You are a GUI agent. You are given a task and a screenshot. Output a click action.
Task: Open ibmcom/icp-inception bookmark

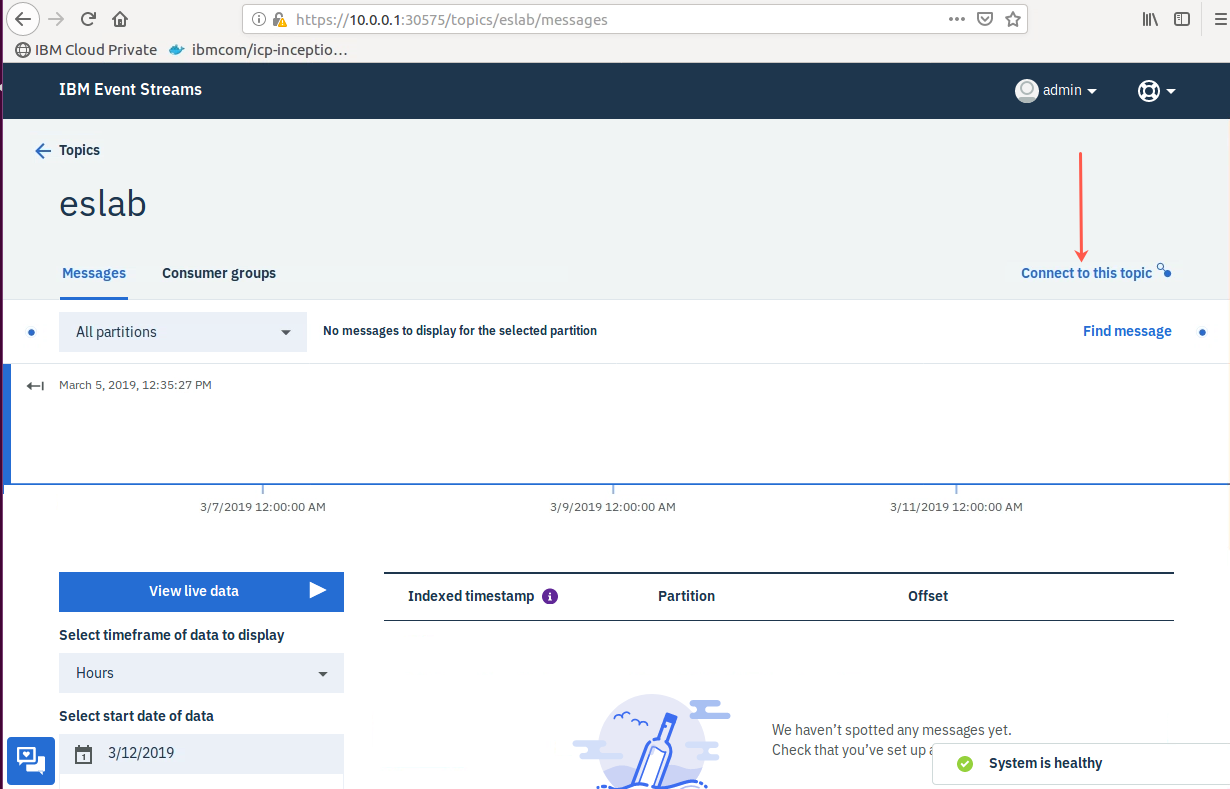pos(258,49)
